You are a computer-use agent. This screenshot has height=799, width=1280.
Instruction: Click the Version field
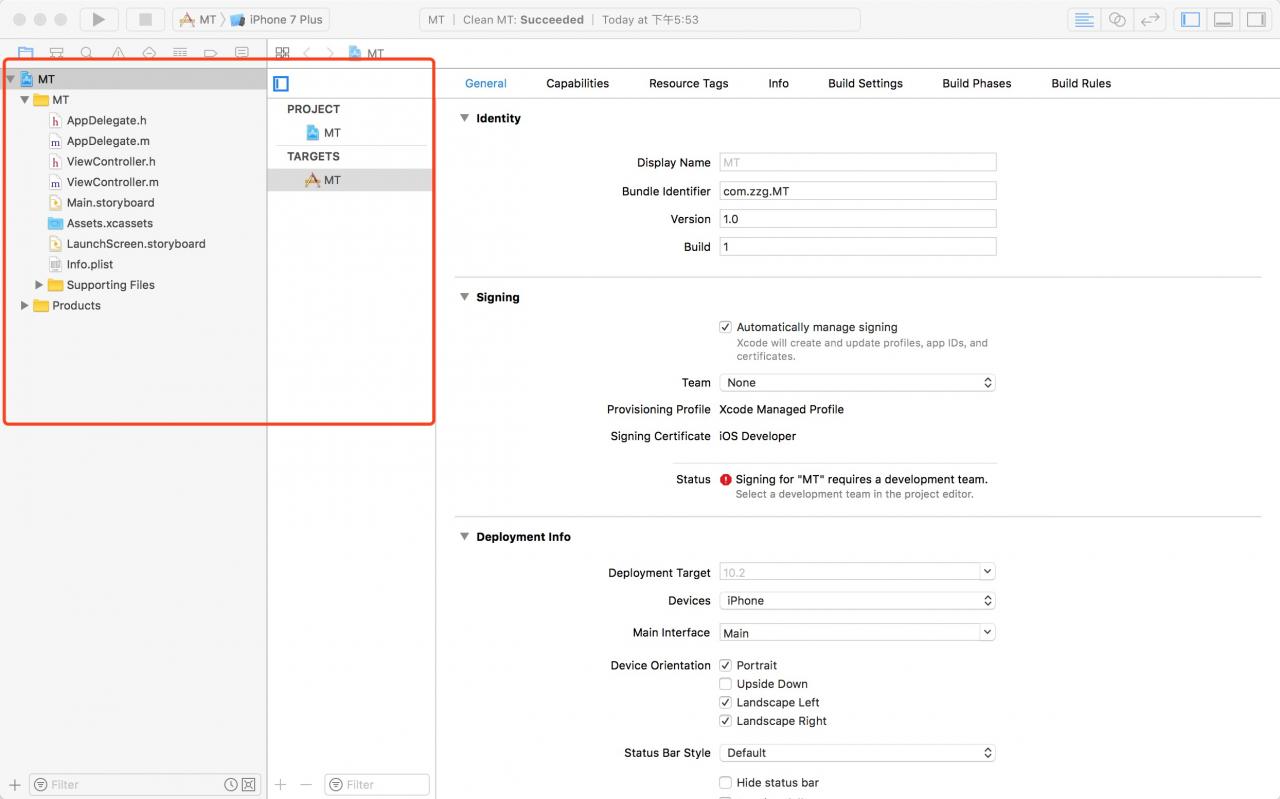point(857,219)
